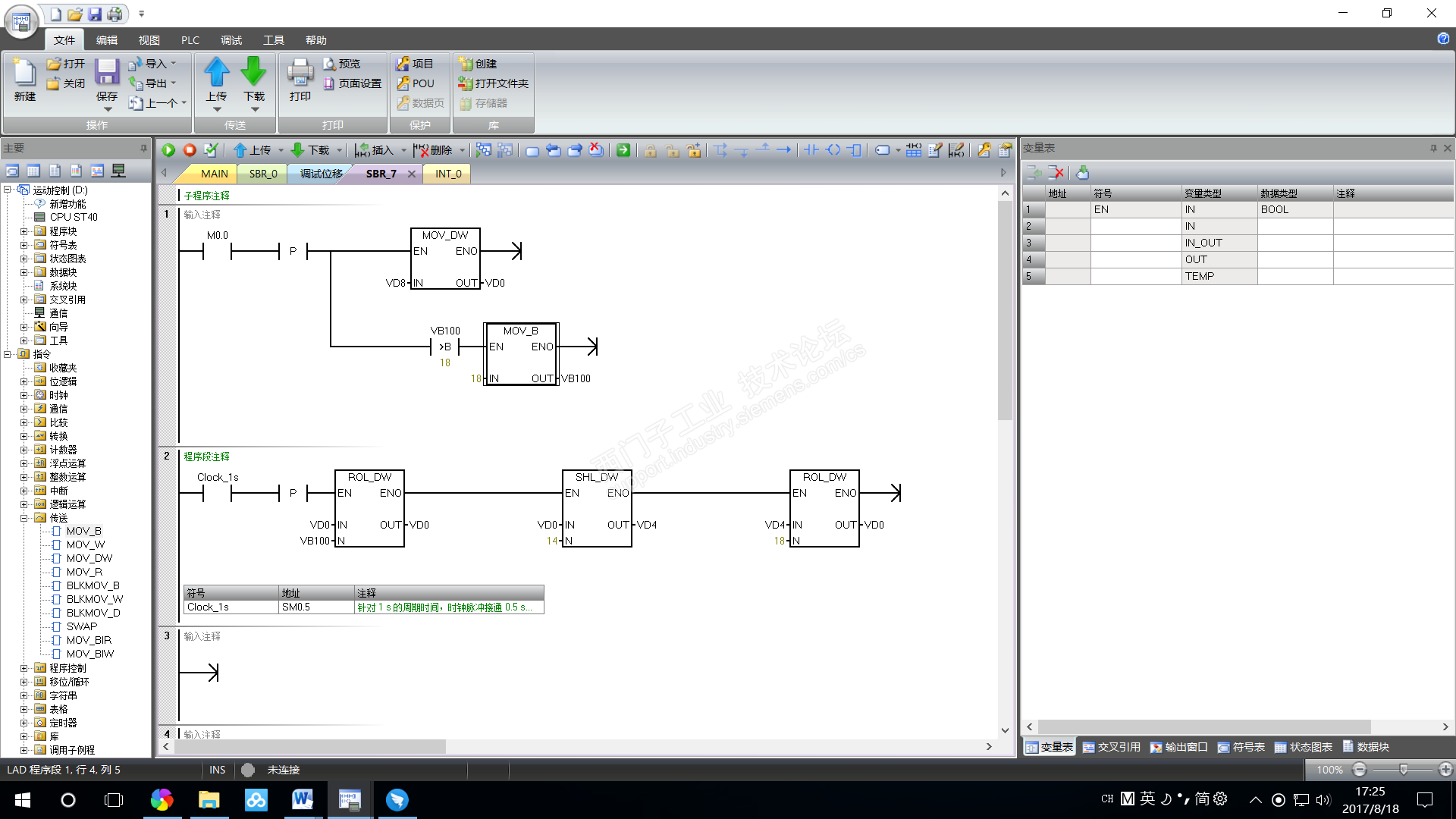Expand the 程序块 tree node
1456x819 pixels.
[x=24, y=231]
